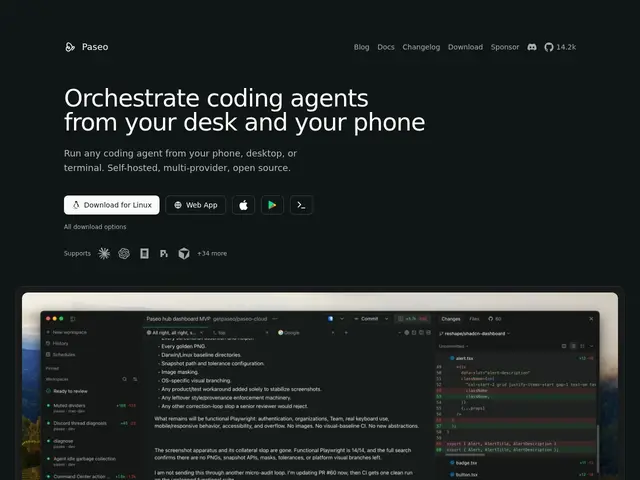Click the History clock icon in preview sidebar
The height and width of the screenshot is (480, 640).
coord(48,343)
